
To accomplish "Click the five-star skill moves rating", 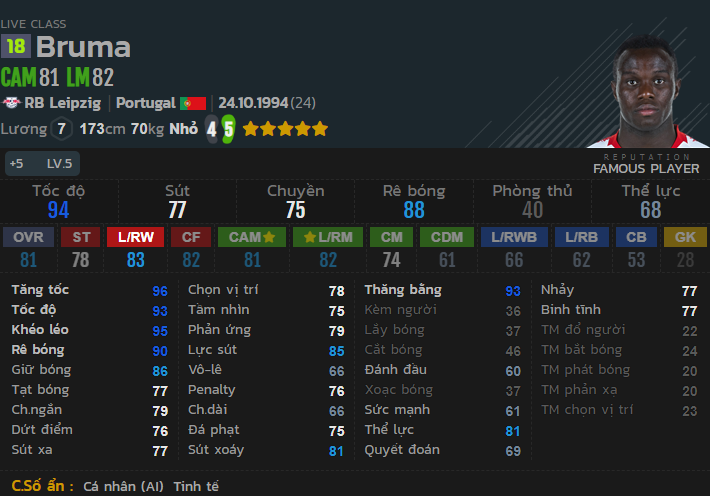I will tap(285, 129).
